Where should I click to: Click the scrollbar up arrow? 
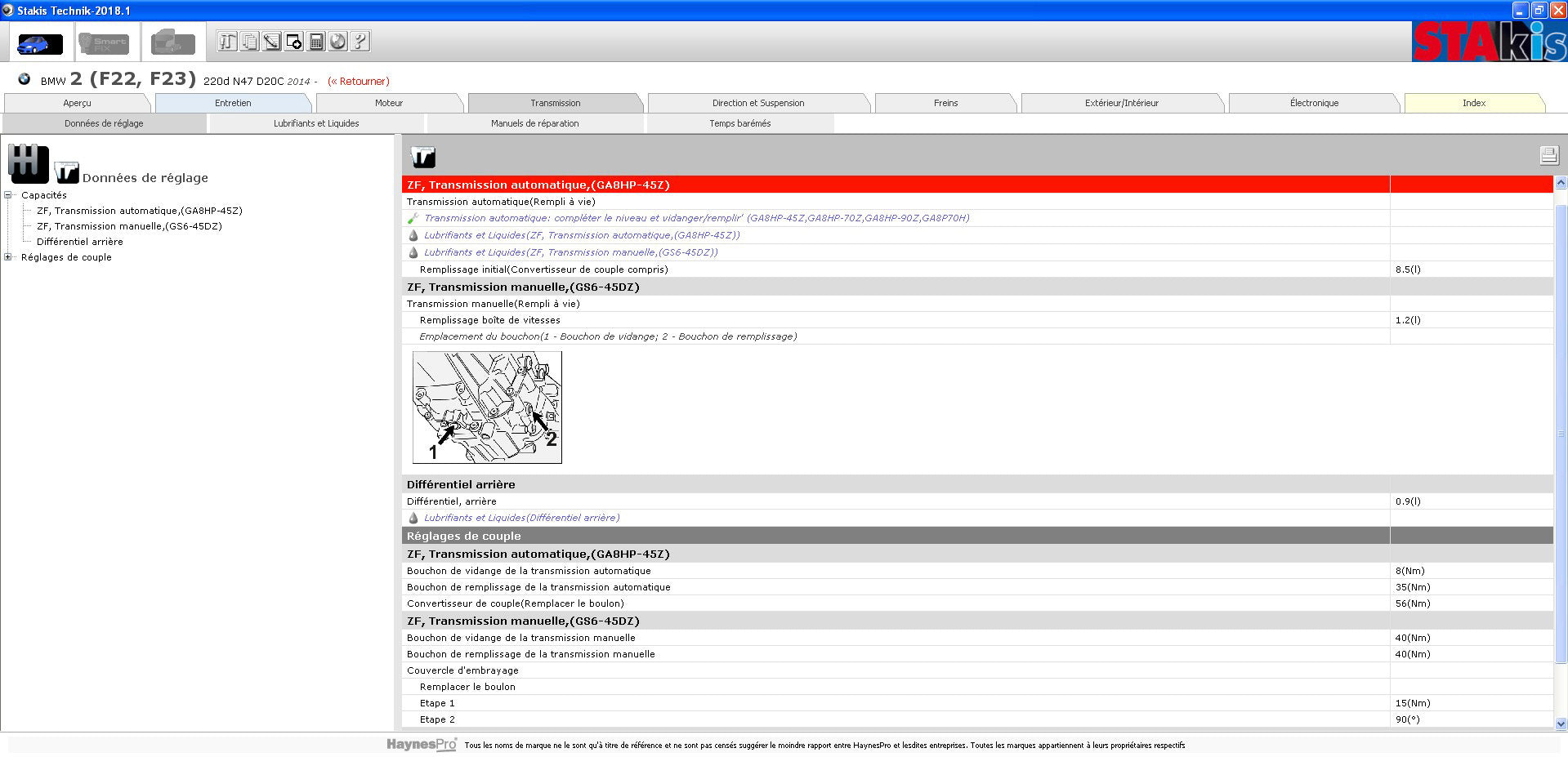1561,184
